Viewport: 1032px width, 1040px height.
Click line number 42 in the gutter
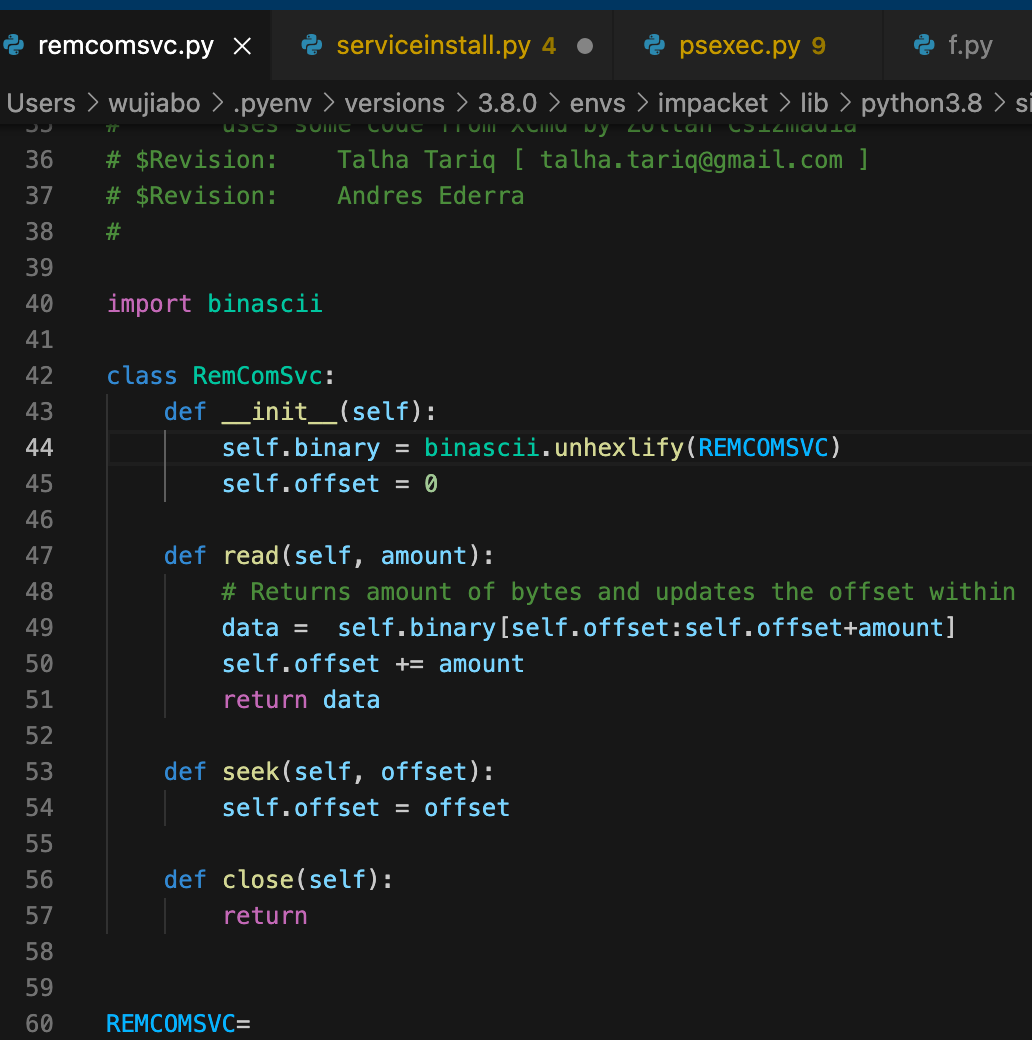tap(39, 376)
